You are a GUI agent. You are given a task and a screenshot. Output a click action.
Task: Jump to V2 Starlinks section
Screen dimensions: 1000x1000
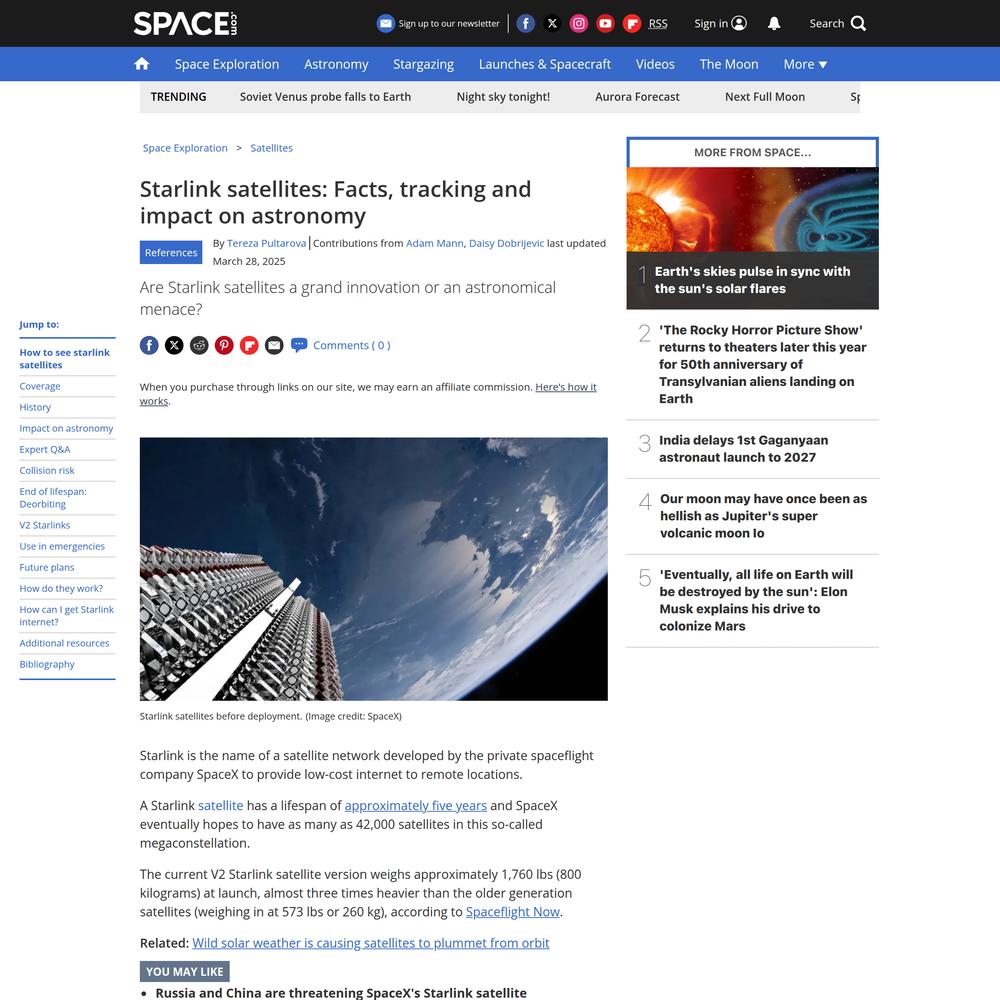pos(45,525)
